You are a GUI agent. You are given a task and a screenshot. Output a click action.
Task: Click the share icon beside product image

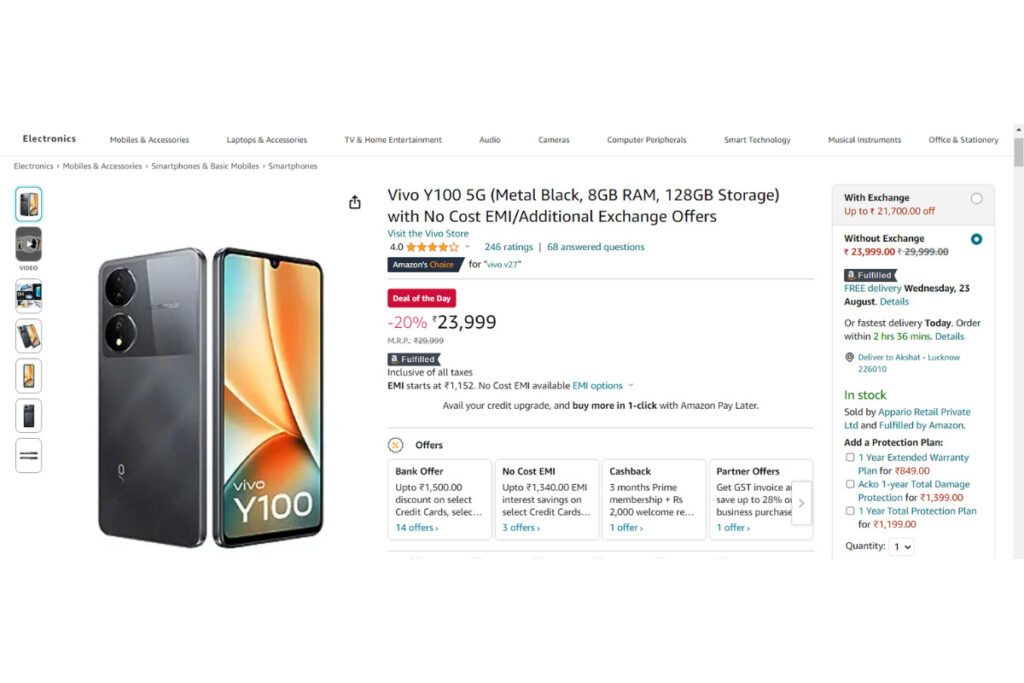coord(355,202)
